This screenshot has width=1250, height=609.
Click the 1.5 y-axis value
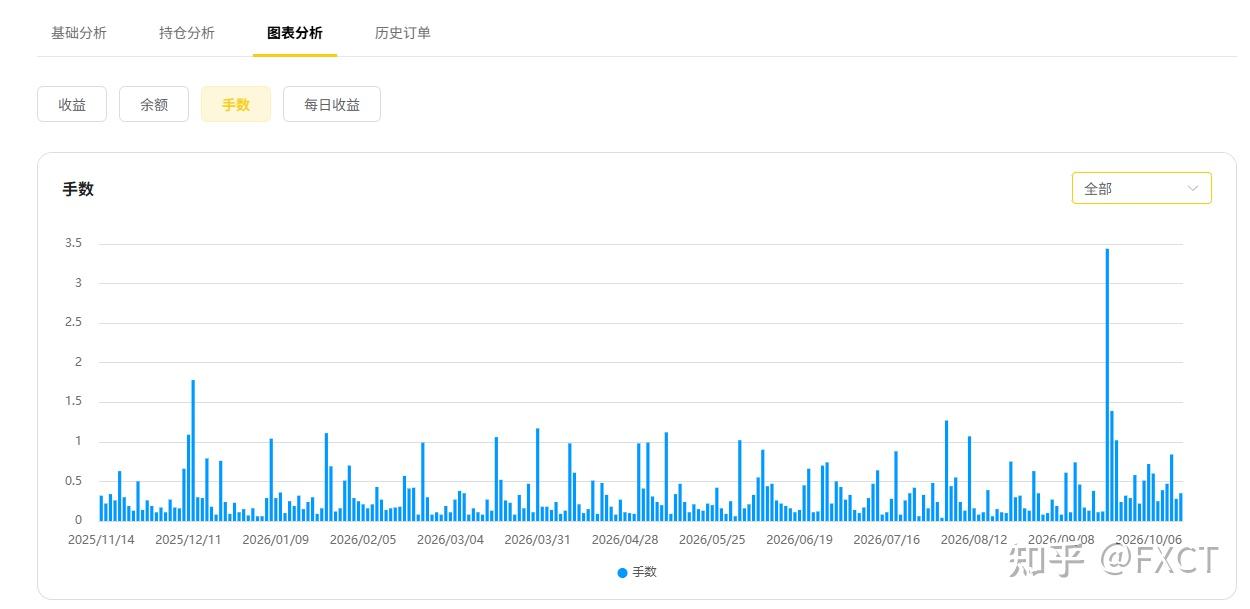[x=73, y=402]
